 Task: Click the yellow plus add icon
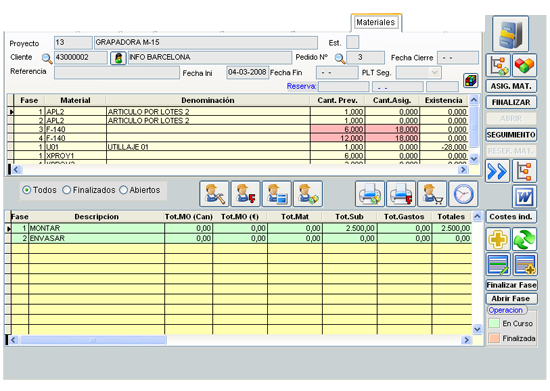[x=498, y=239]
